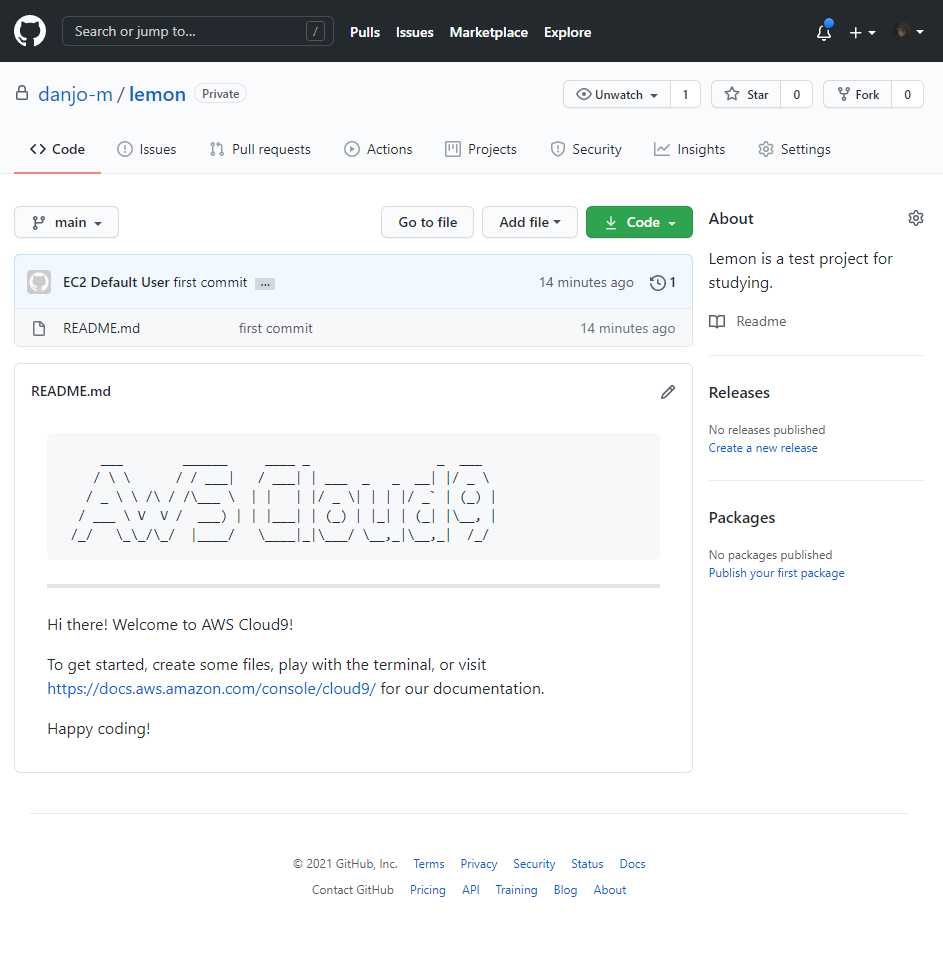Select the Projects tab

pyautogui.click(x=481, y=149)
